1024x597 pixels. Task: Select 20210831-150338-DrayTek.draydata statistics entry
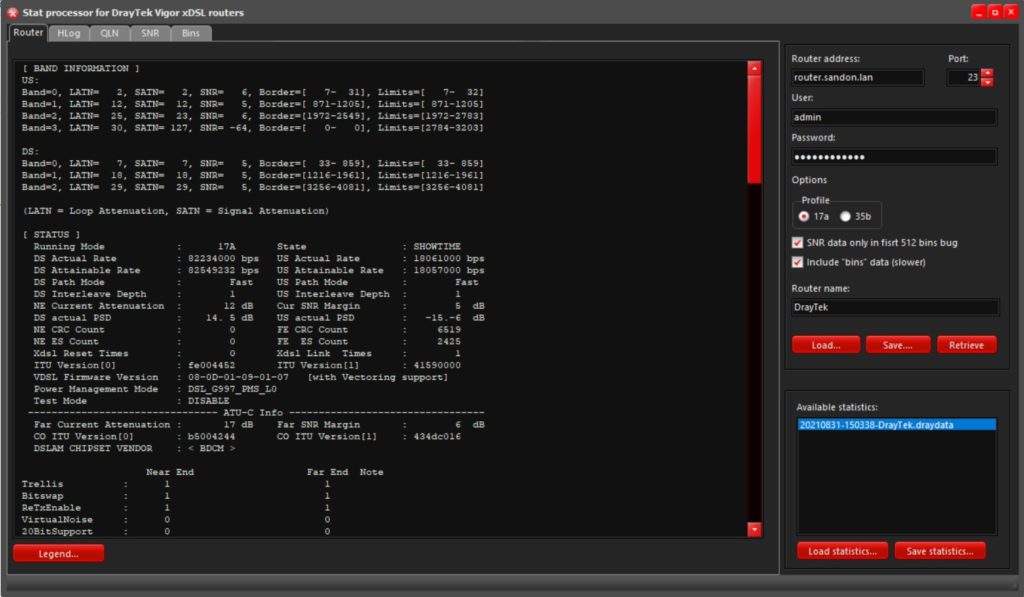click(x=897, y=425)
